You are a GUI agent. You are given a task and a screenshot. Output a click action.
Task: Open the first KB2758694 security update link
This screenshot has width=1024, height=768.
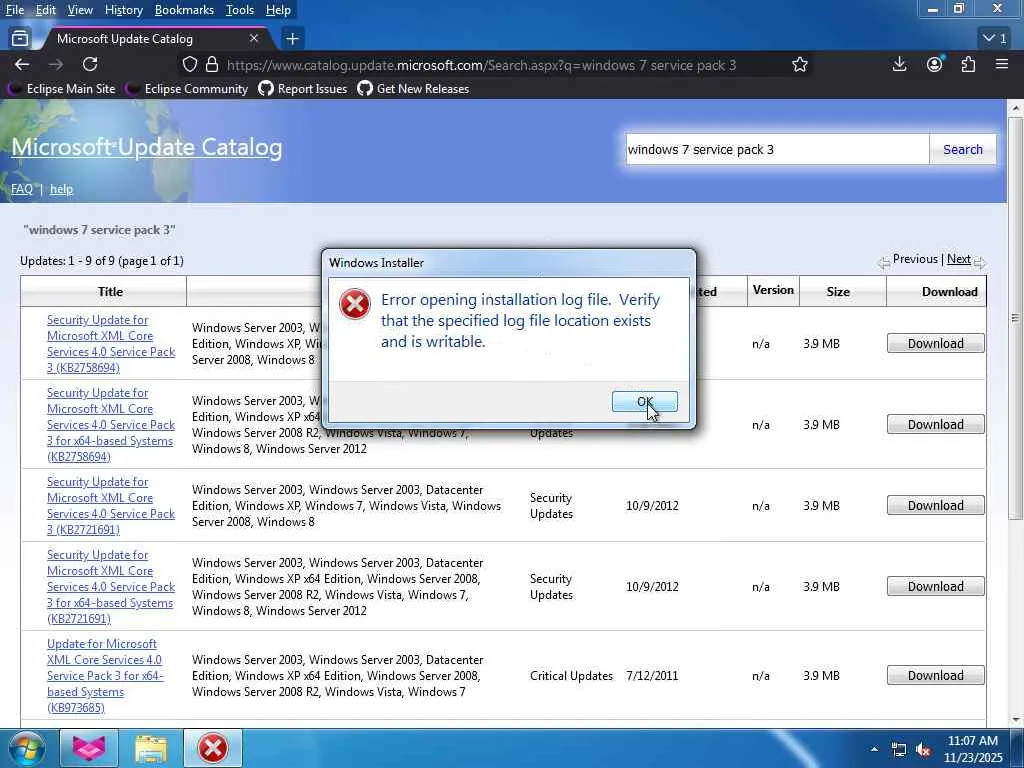click(x=111, y=344)
